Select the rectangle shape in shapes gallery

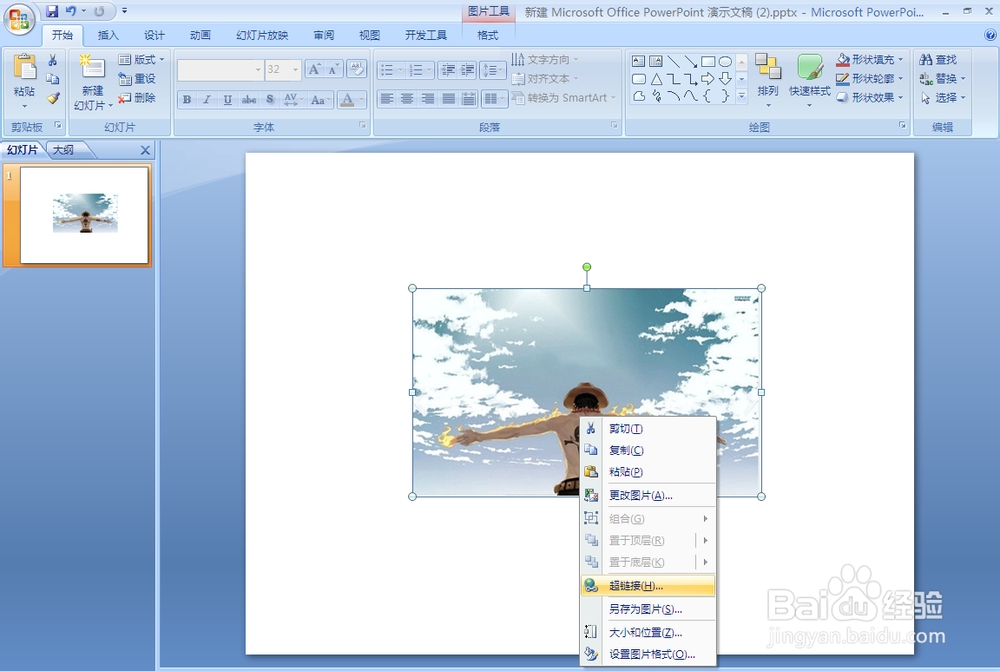pyautogui.click(x=708, y=62)
